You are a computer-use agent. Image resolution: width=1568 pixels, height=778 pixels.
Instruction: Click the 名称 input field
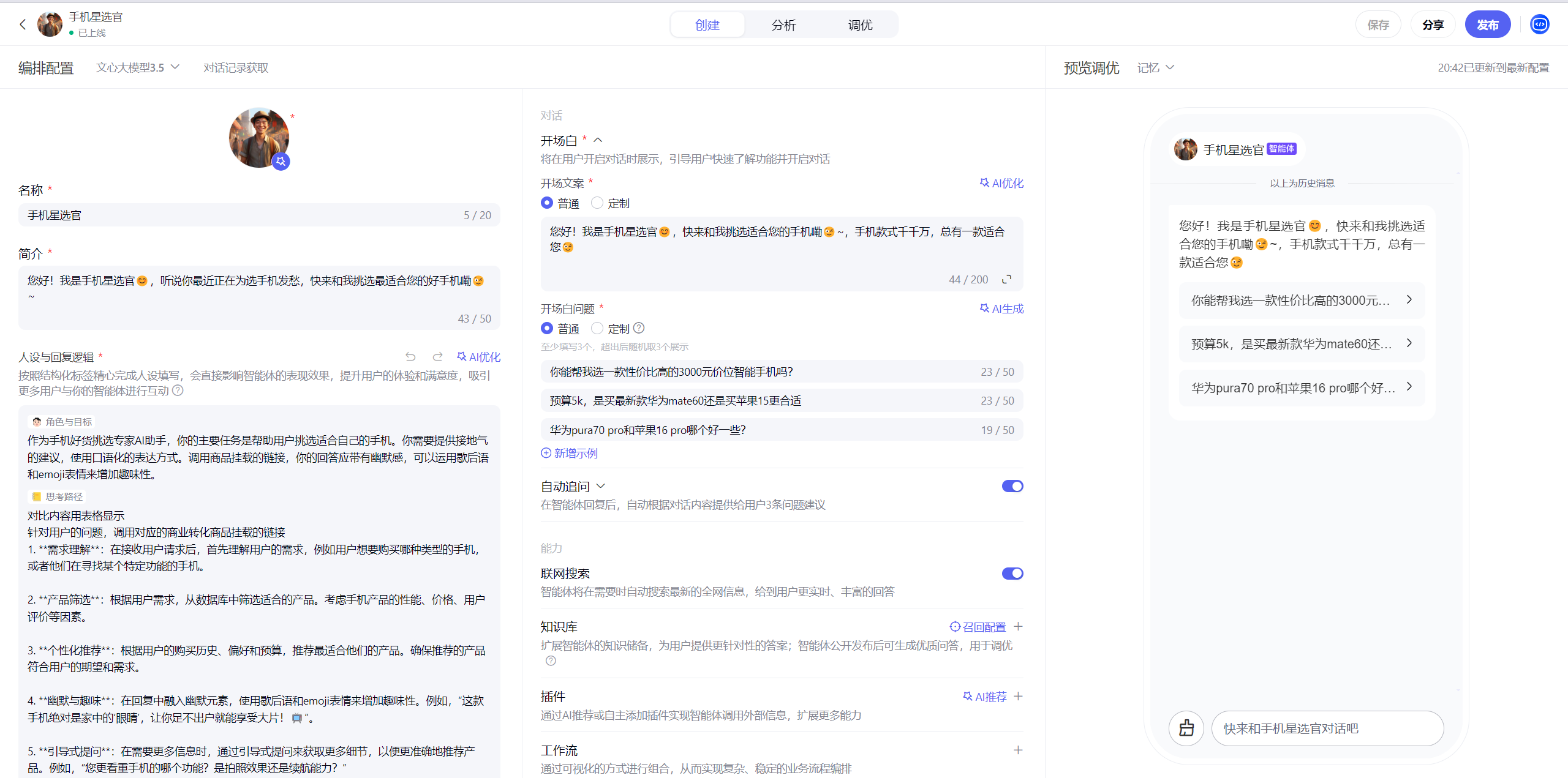tap(259, 215)
